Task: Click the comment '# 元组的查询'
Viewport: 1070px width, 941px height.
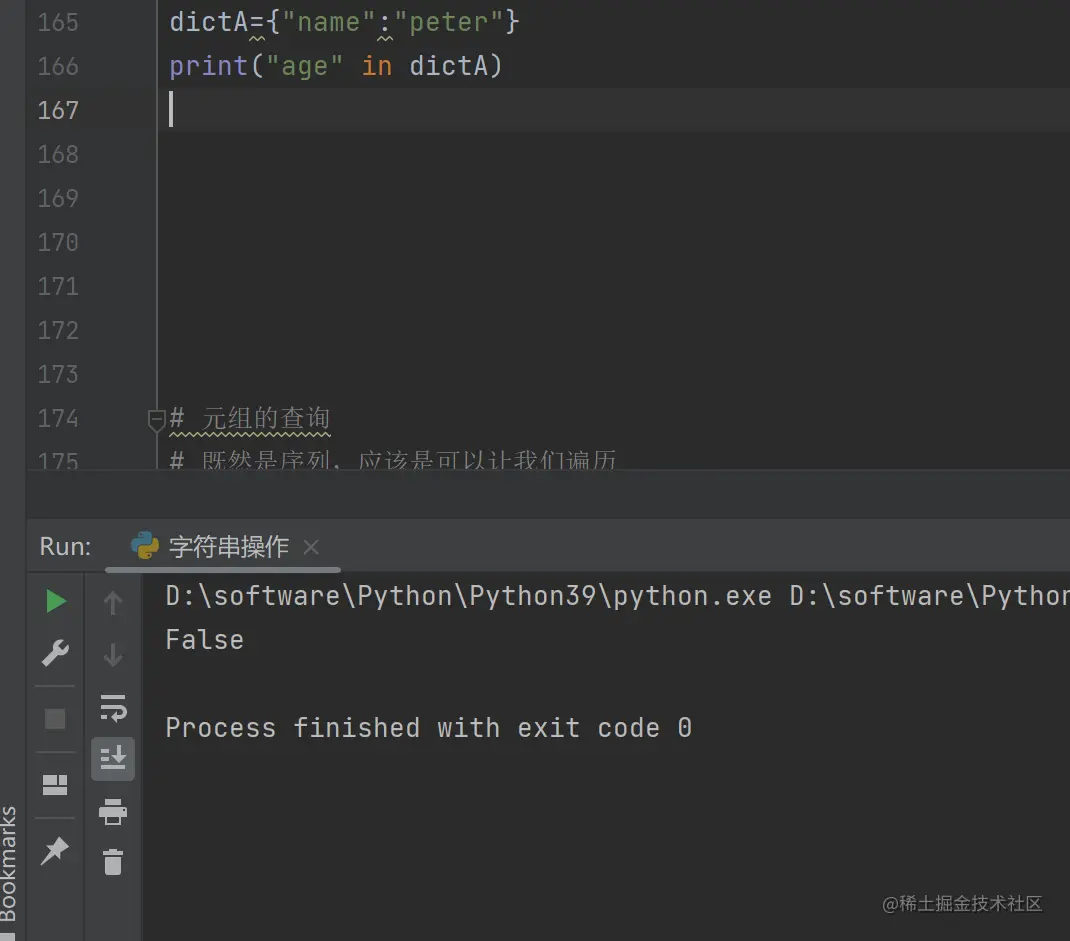Action: click(250, 418)
